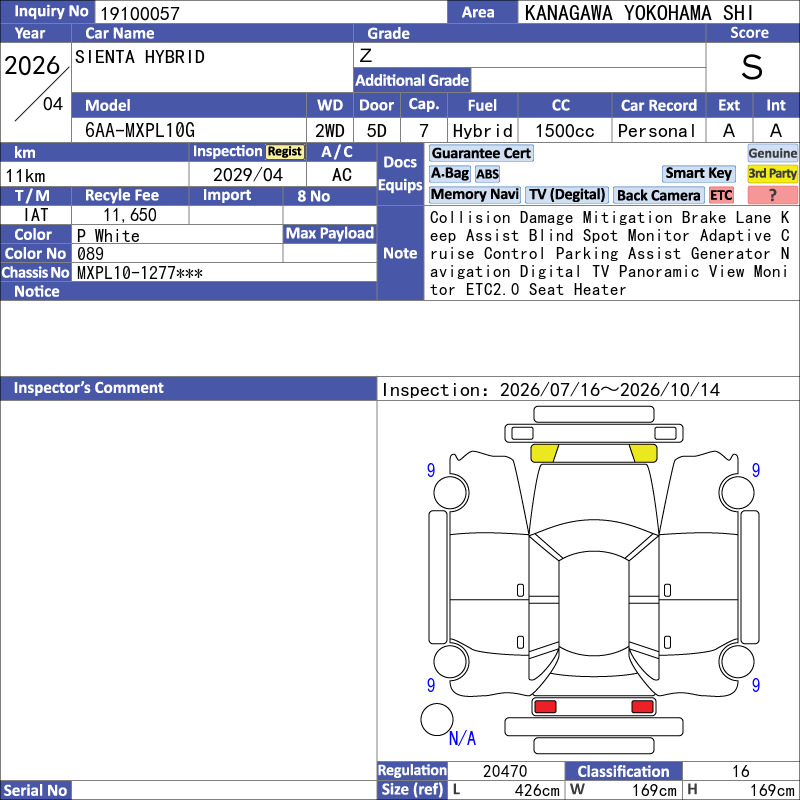The width and height of the screenshot is (800, 800).
Task: Click the Serial No label
Action: [35, 790]
